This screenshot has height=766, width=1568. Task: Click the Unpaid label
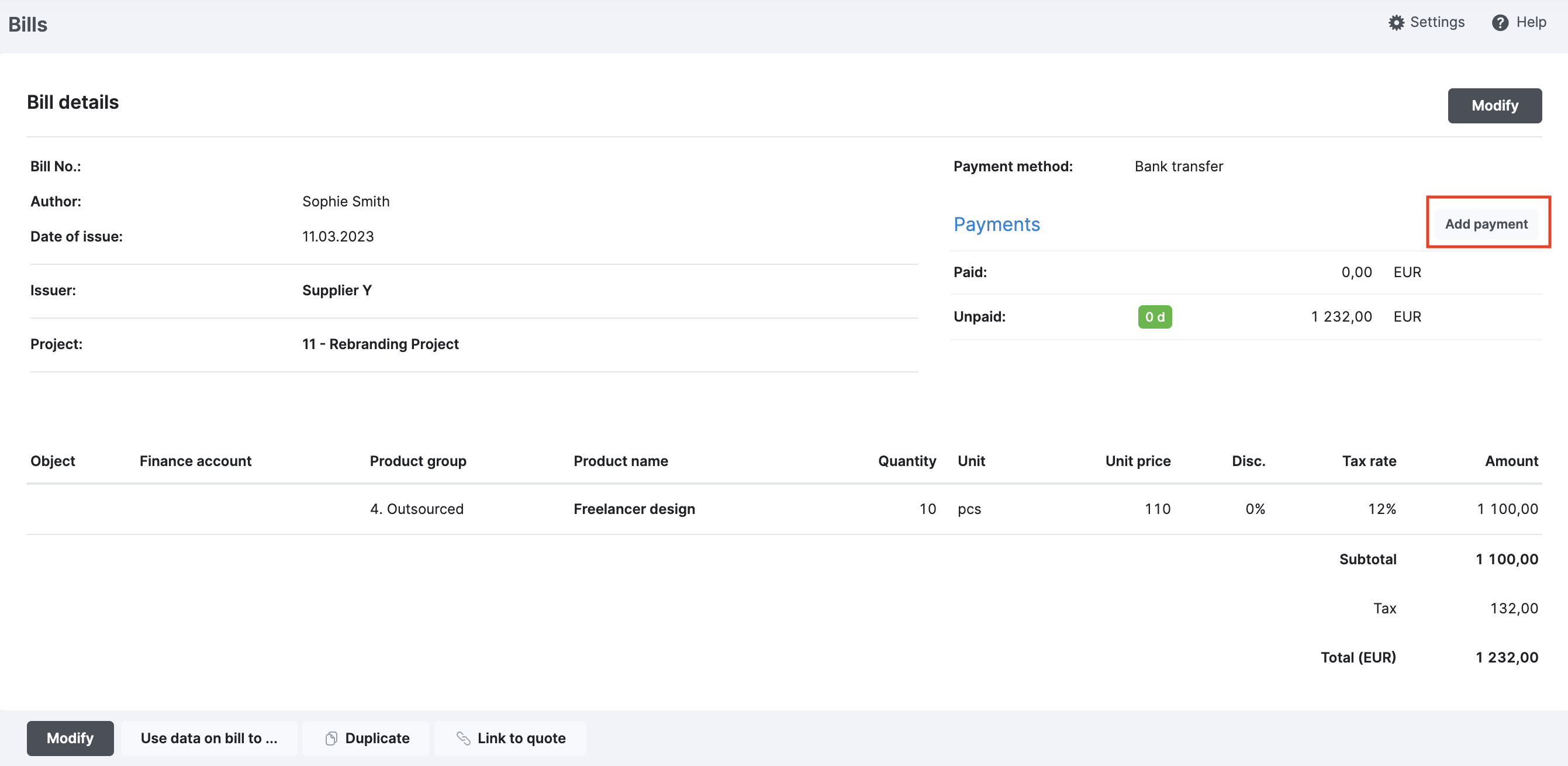click(x=979, y=316)
